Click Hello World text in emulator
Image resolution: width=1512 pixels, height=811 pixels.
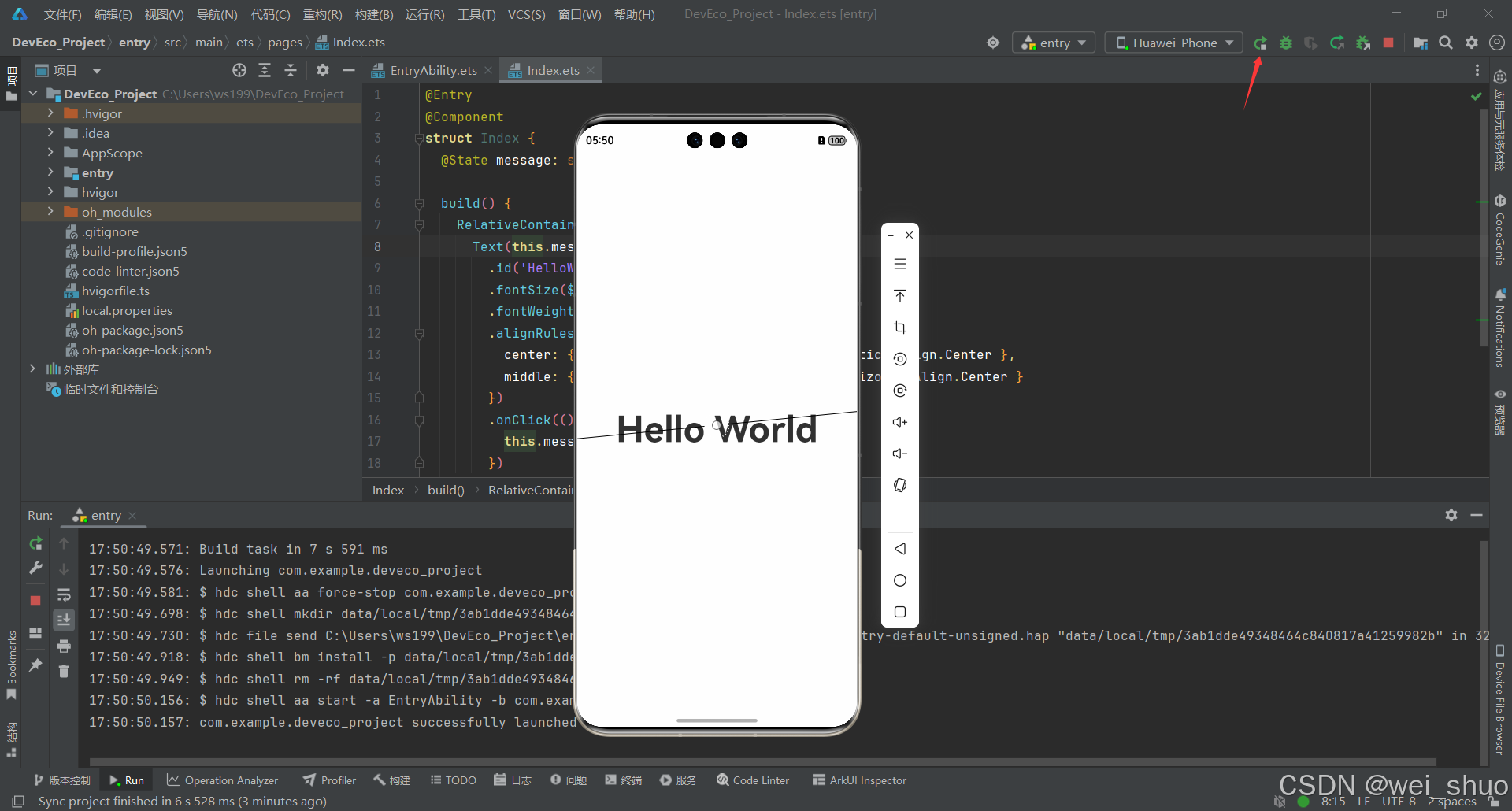click(717, 430)
